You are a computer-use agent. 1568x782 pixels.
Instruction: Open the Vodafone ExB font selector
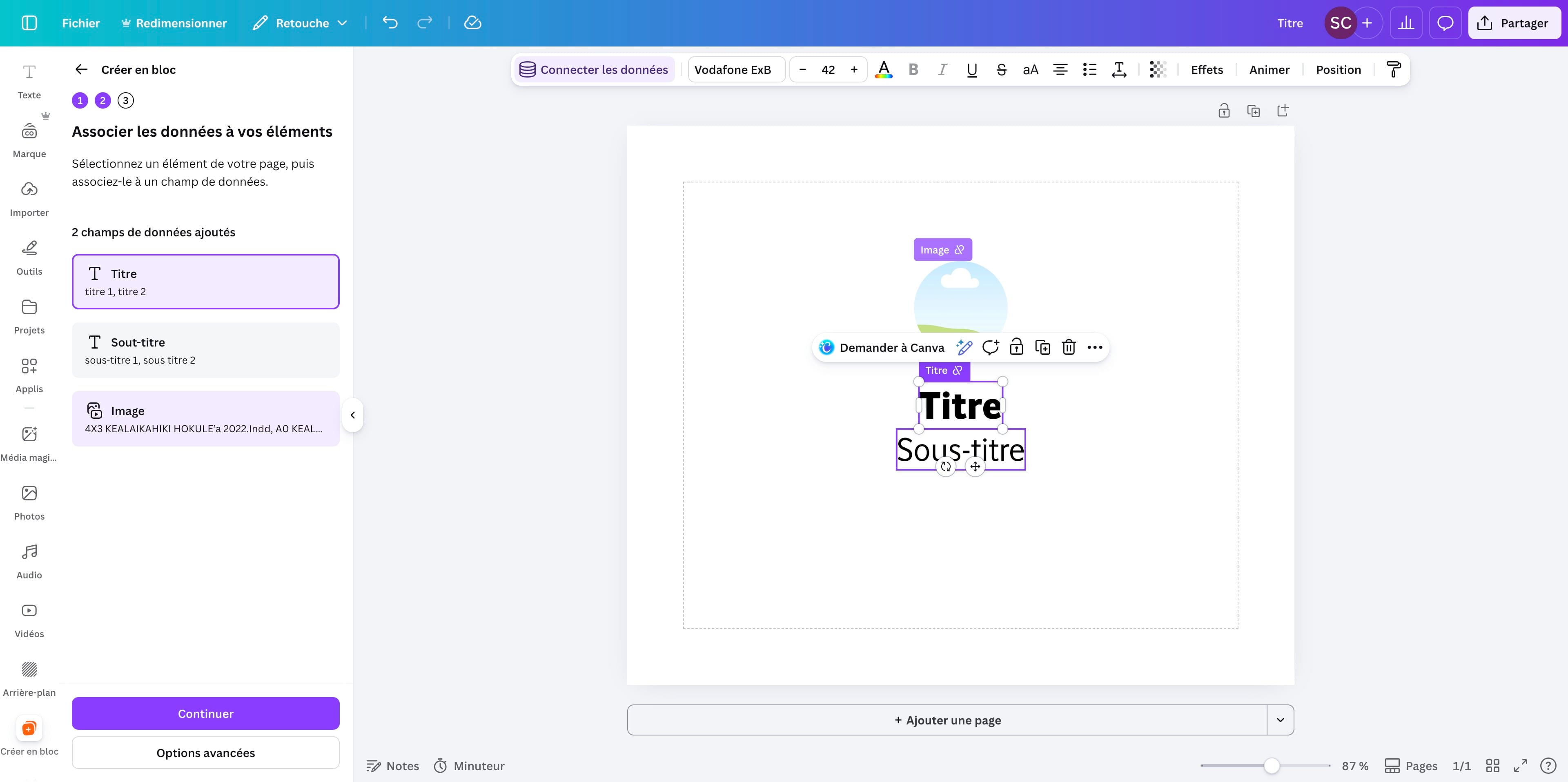(x=737, y=70)
